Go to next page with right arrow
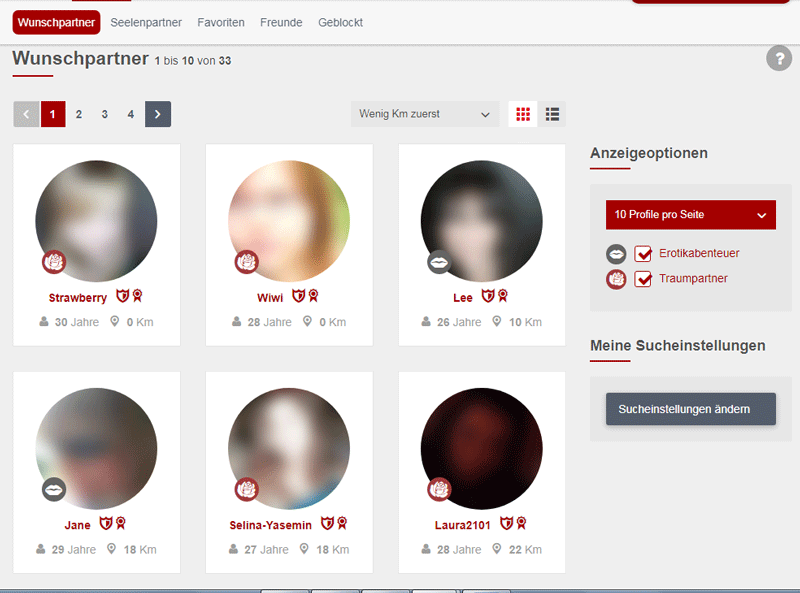The image size is (800, 593). [x=158, y=114]
